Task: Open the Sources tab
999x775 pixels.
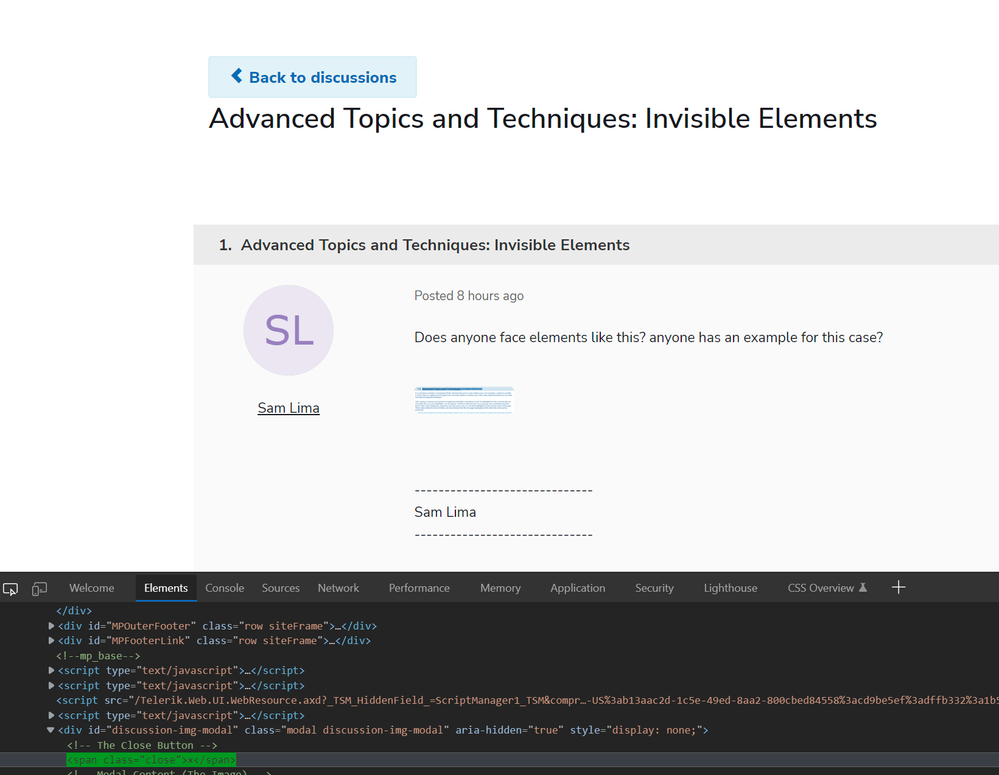Action: coord(281,588)
